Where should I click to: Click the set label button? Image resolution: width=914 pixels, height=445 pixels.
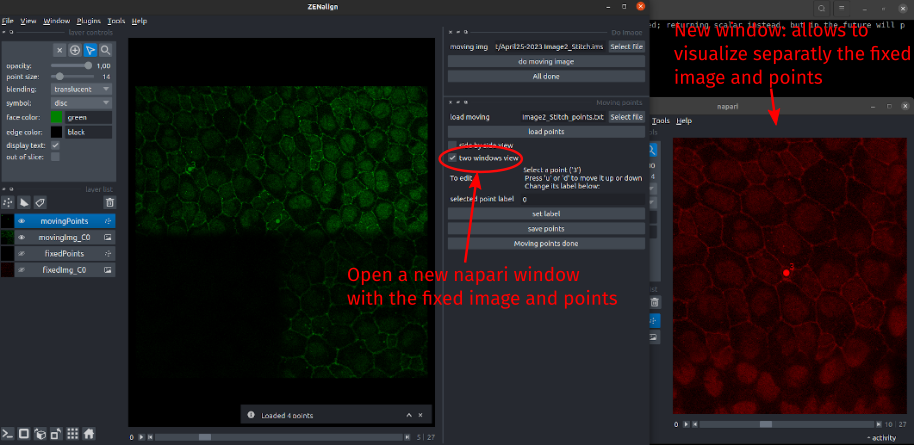click(546, 213)
